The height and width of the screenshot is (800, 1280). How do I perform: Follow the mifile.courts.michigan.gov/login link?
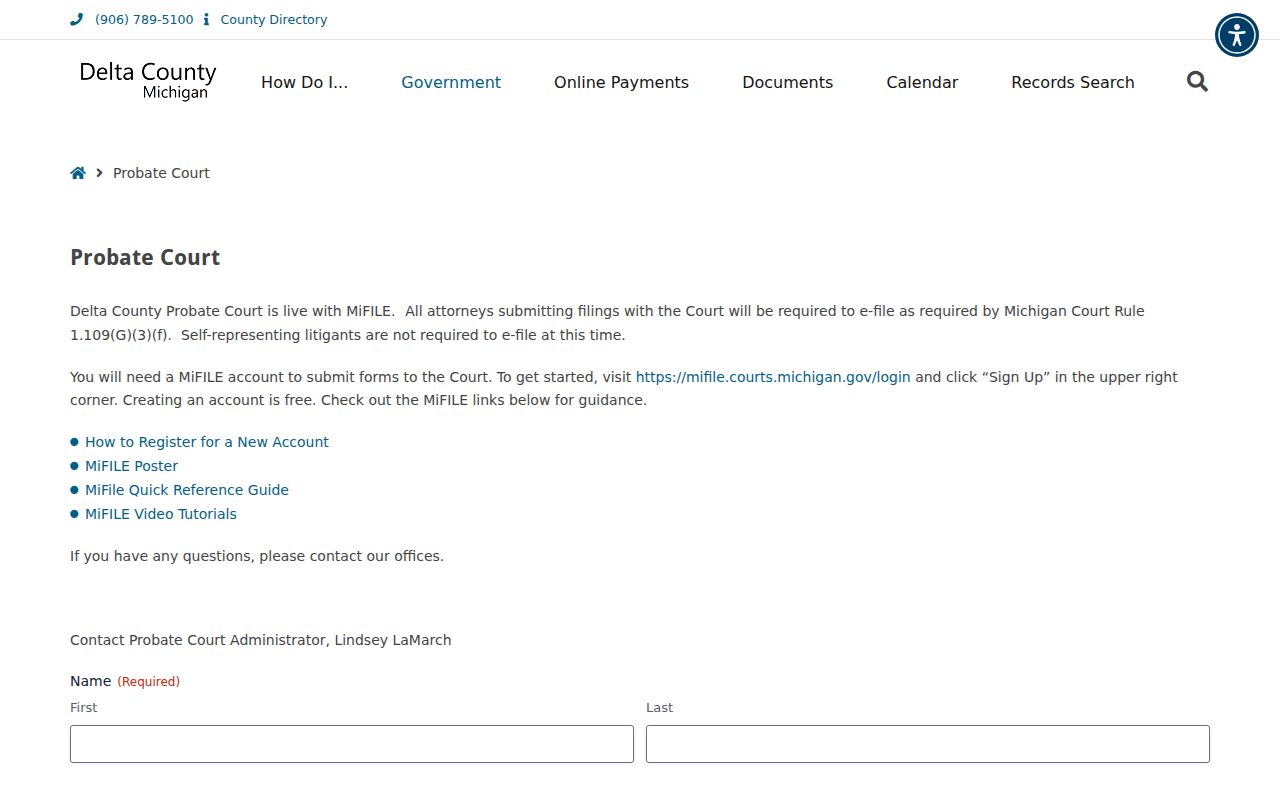coord(773,377)
